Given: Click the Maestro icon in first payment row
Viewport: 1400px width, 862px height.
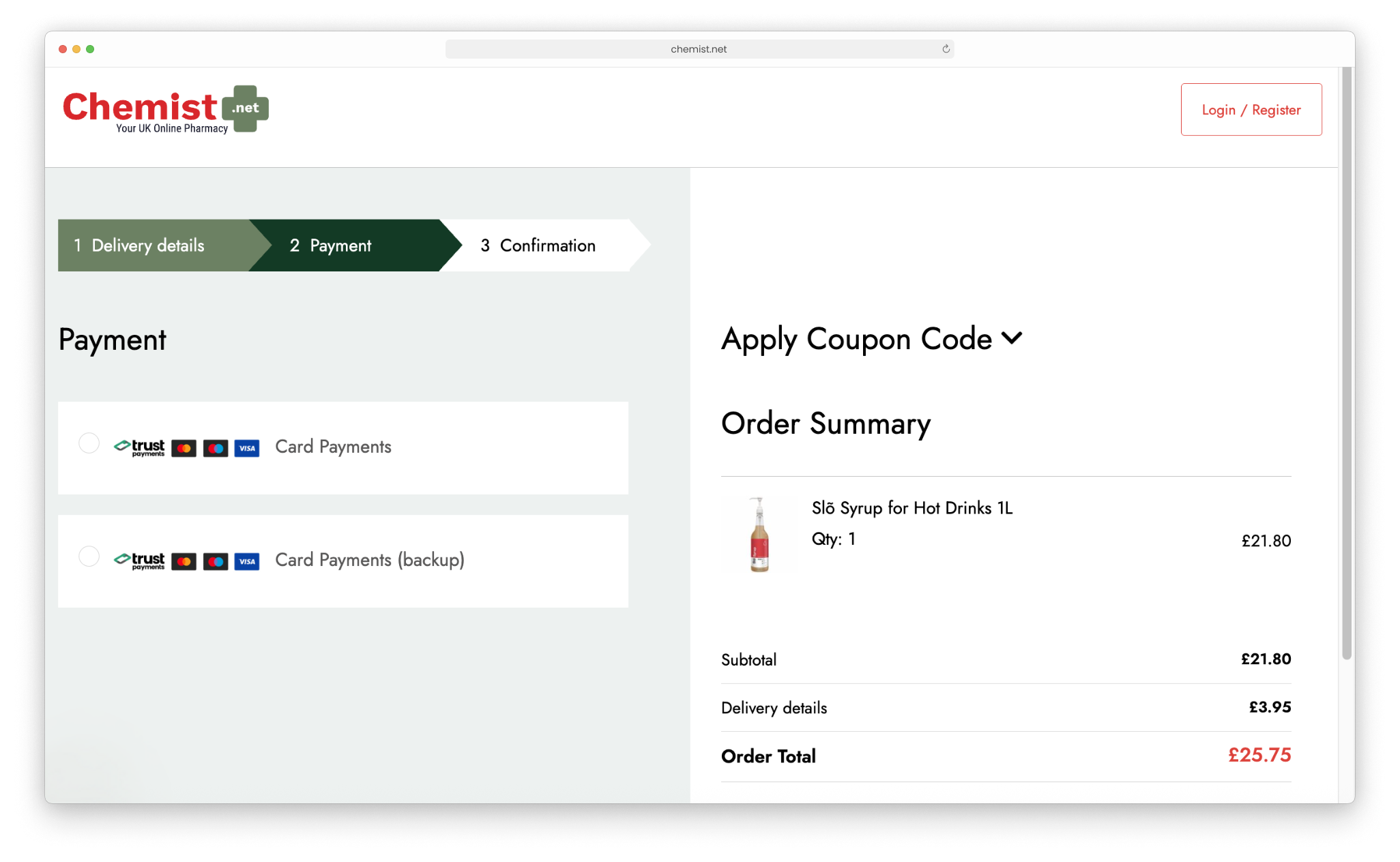Looking at the screenshot, I should click(216, 448).
